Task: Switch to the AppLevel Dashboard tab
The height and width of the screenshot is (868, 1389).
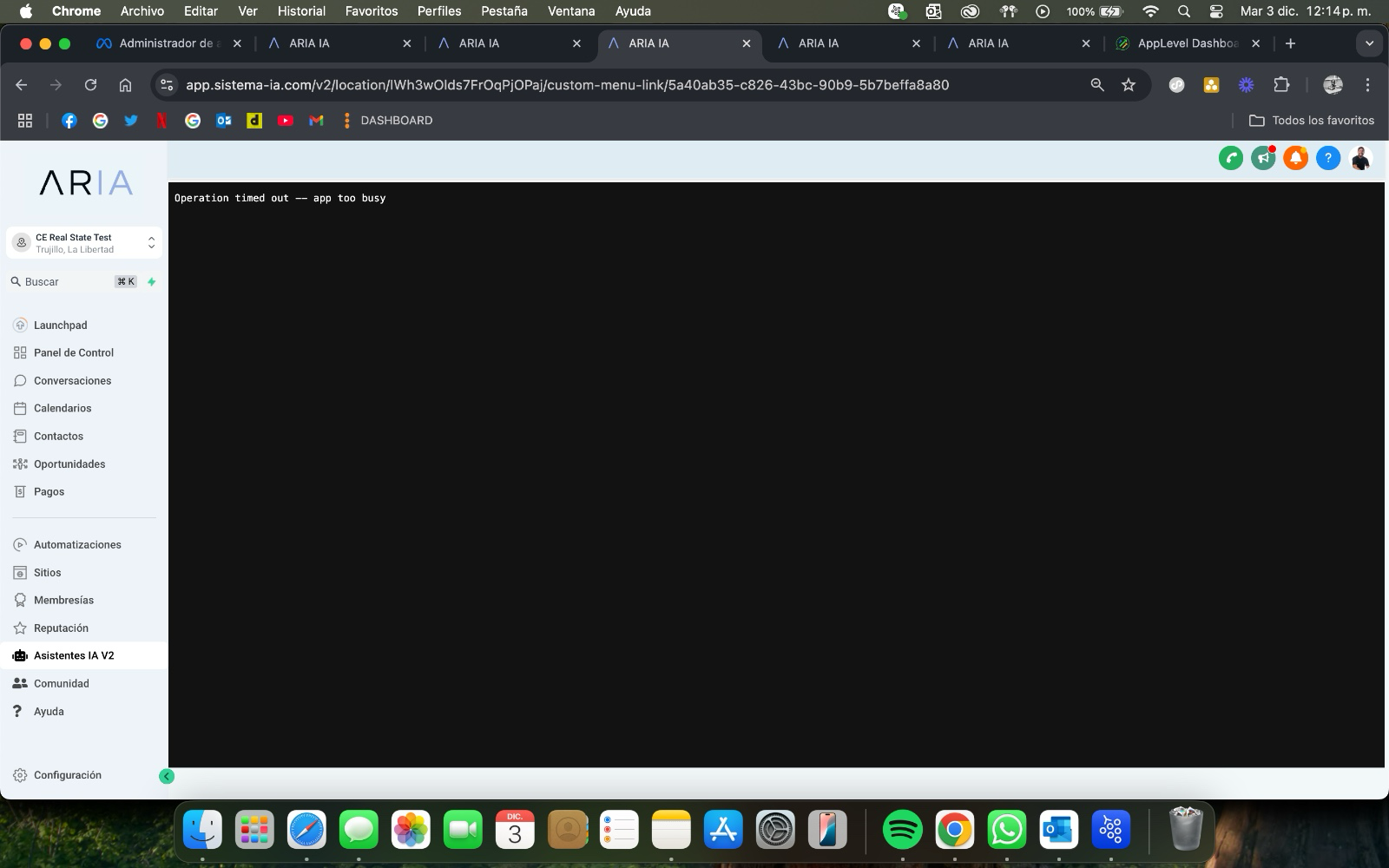Action: [x=1181, y=43]
